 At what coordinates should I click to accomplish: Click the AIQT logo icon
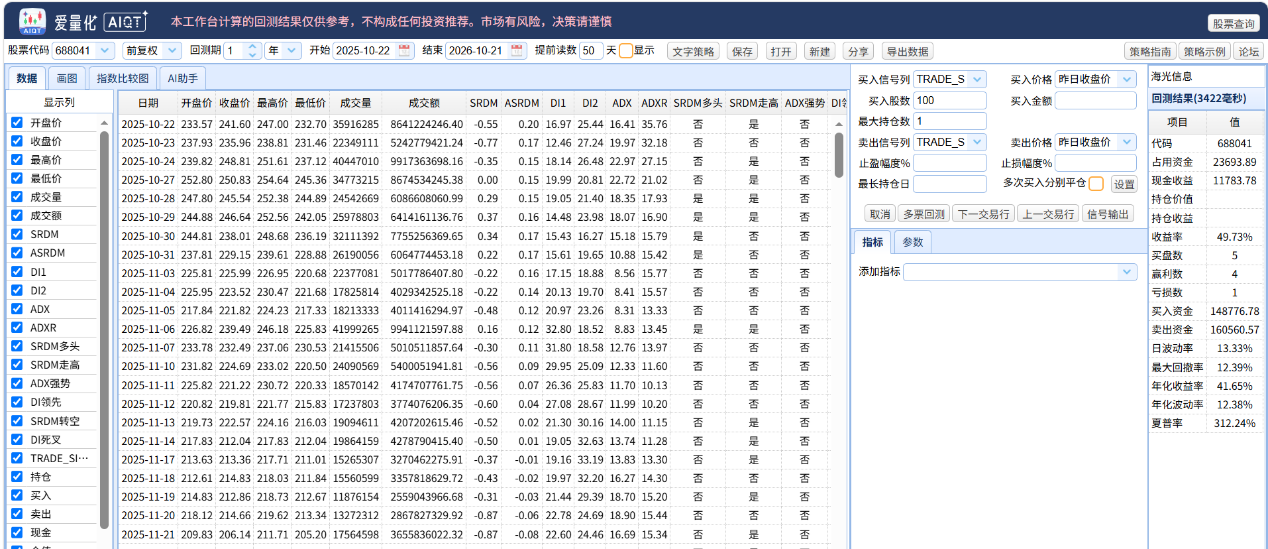tap(33, 20)
